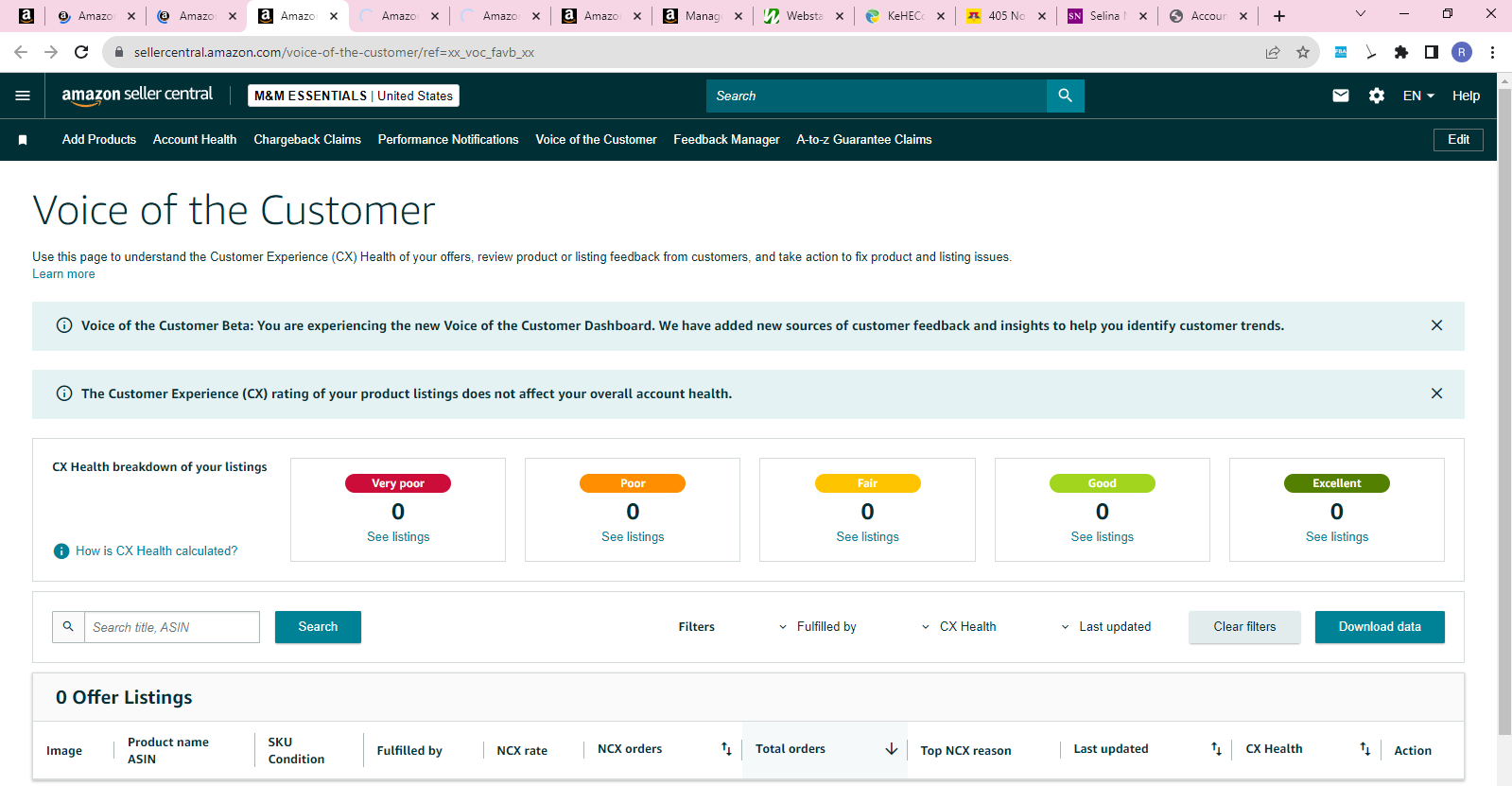
Task: Click the magnifier search button in header
Action: (x=1065, y=96)
